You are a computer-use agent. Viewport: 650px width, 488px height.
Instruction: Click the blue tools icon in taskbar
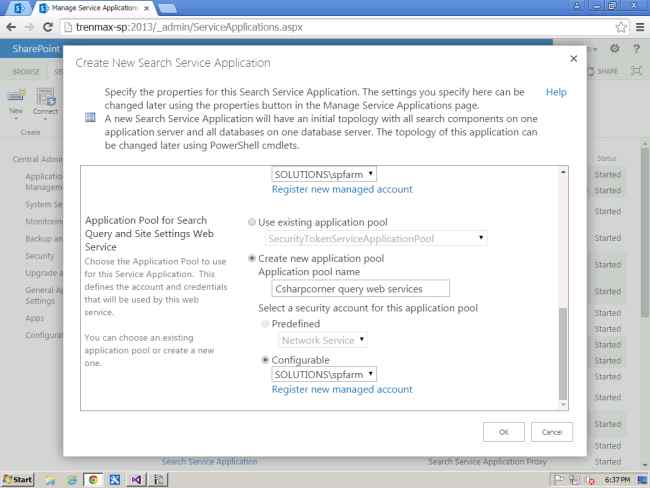click(114, 480)
